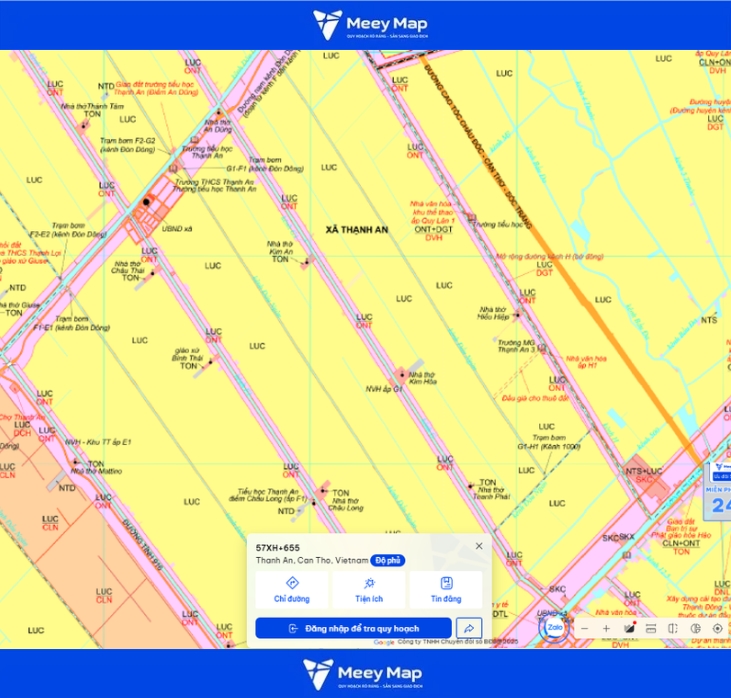The height and width of the screenshot is (698, 731).
Task: Click the Nhà thờ Châu Thái label
Action: (127, 270)
